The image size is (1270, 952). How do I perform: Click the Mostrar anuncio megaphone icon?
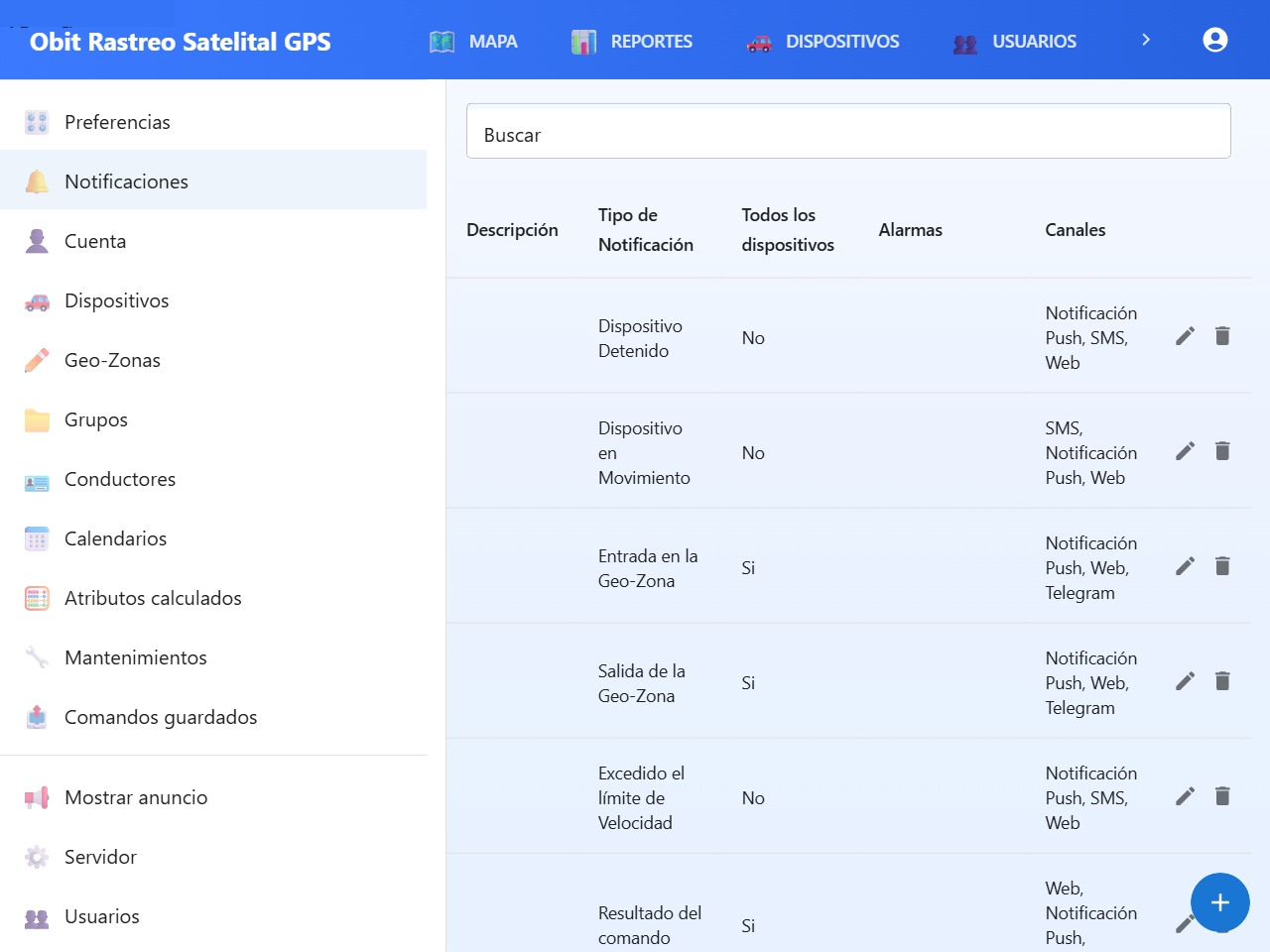coord(37,798)
